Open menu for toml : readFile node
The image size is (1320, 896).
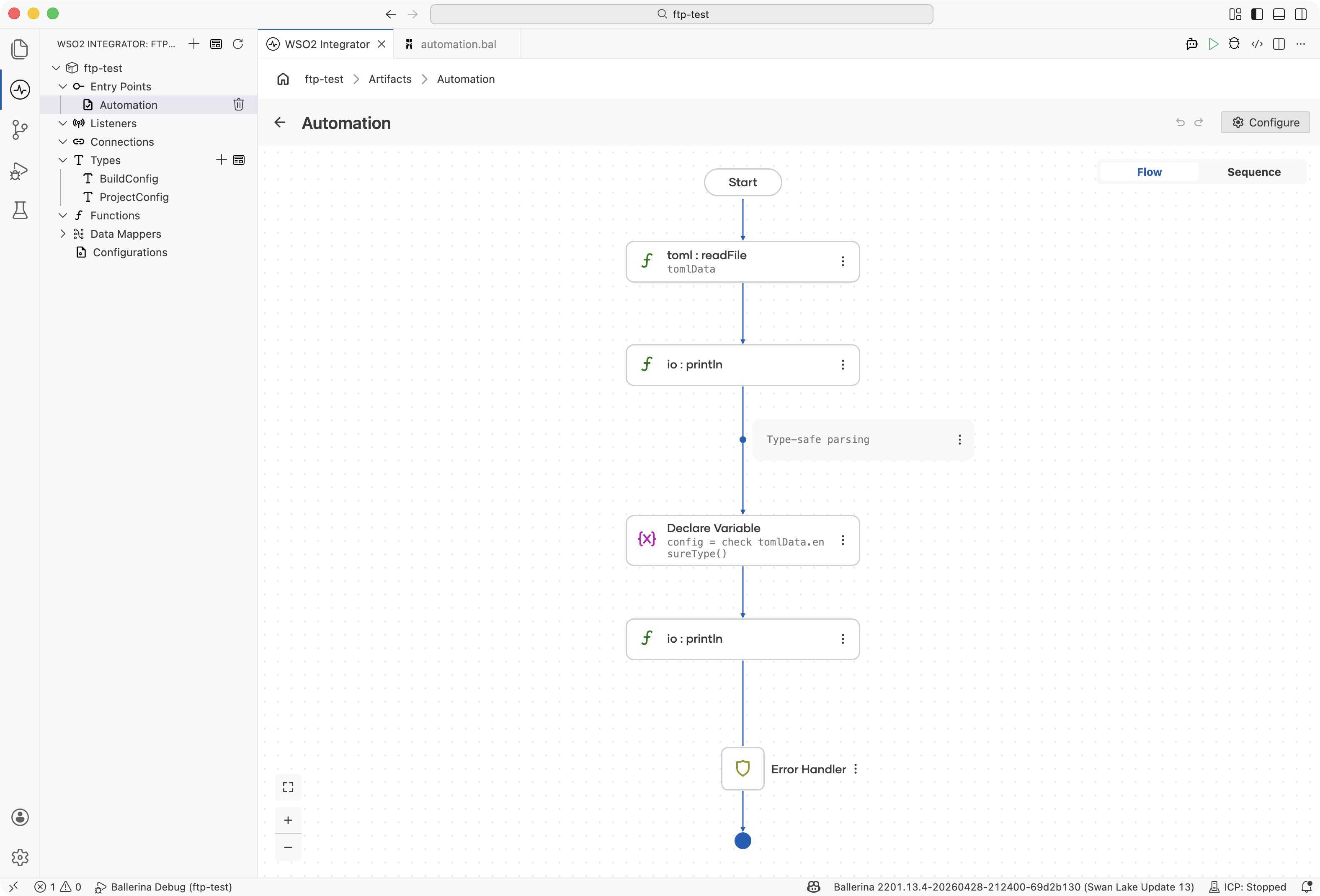[843, 261]
